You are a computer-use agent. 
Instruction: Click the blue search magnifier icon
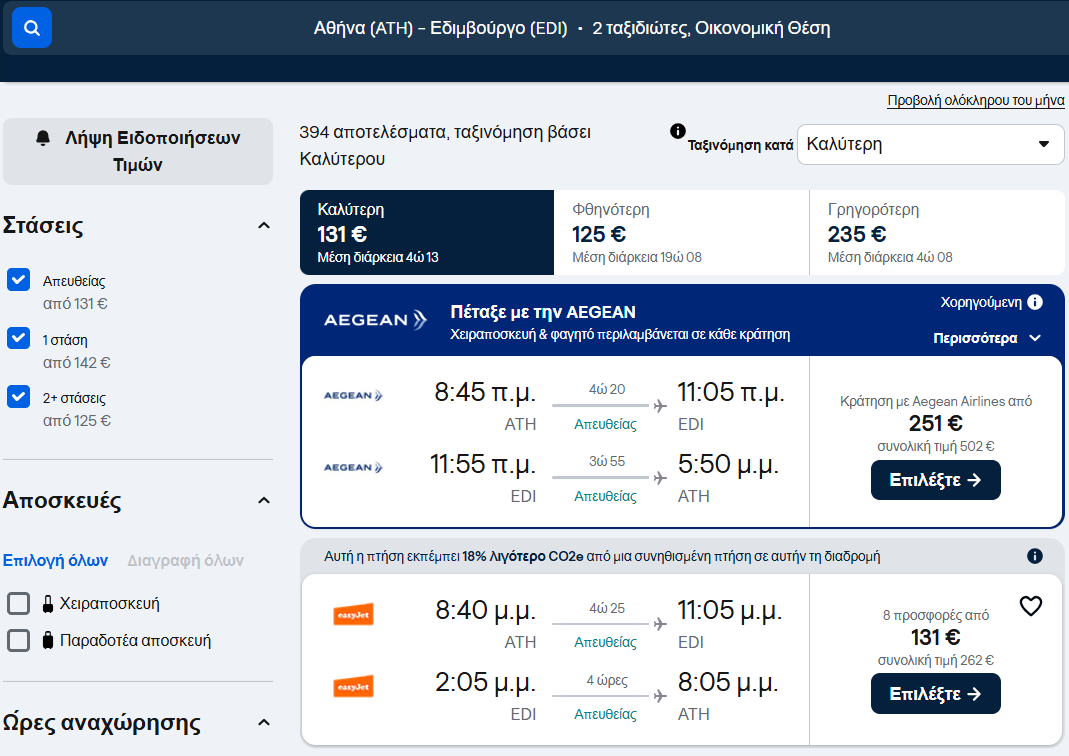pos(32,28)
